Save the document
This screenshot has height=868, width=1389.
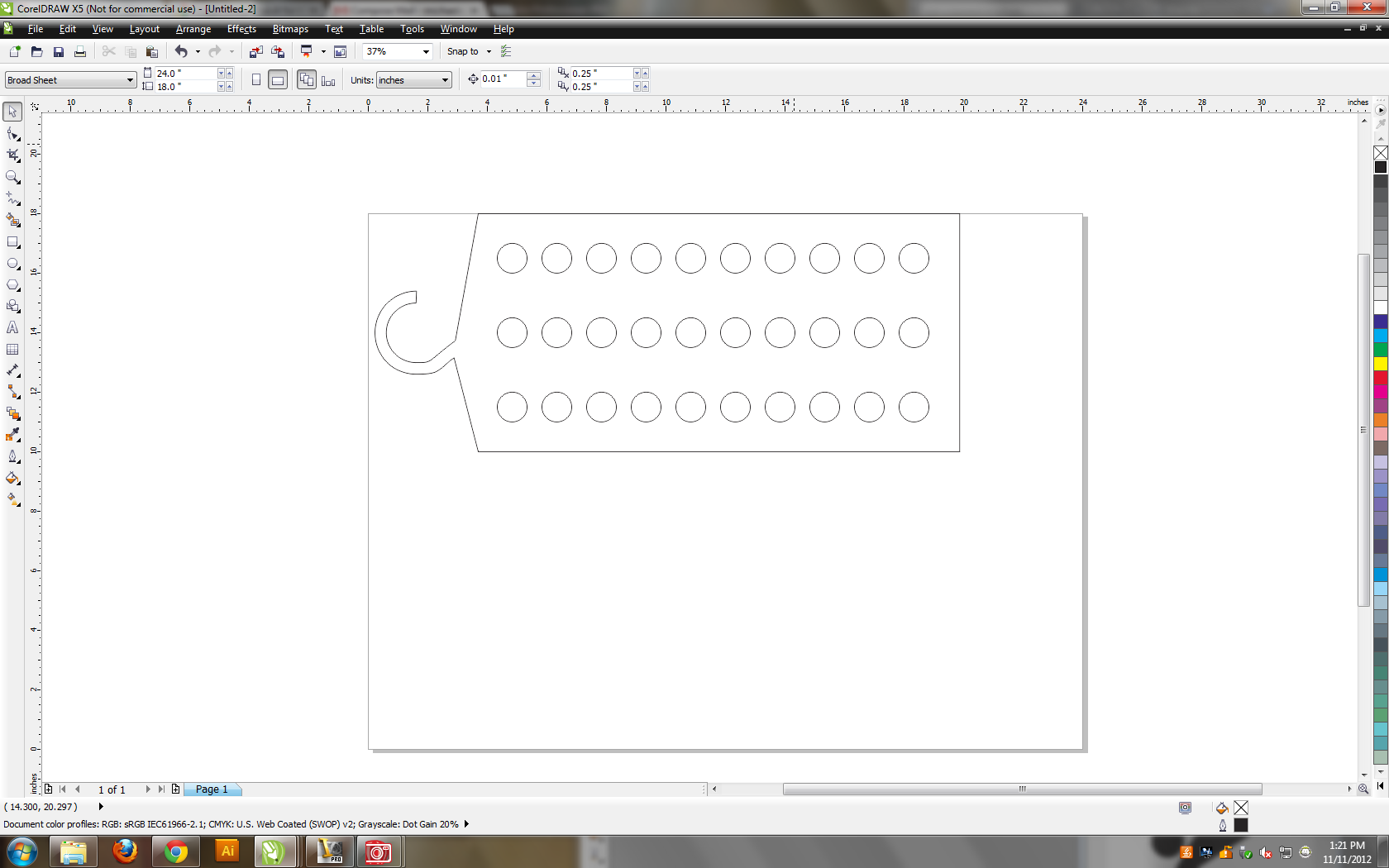coord(59,51)
